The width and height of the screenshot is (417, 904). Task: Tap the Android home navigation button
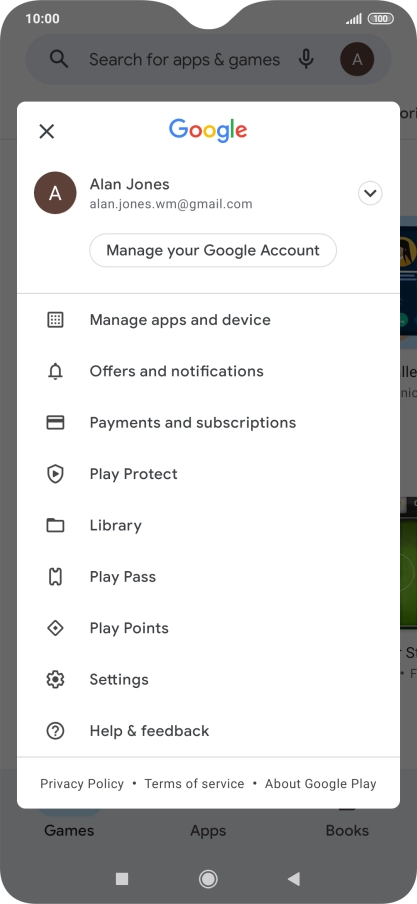tap(208, 879)
